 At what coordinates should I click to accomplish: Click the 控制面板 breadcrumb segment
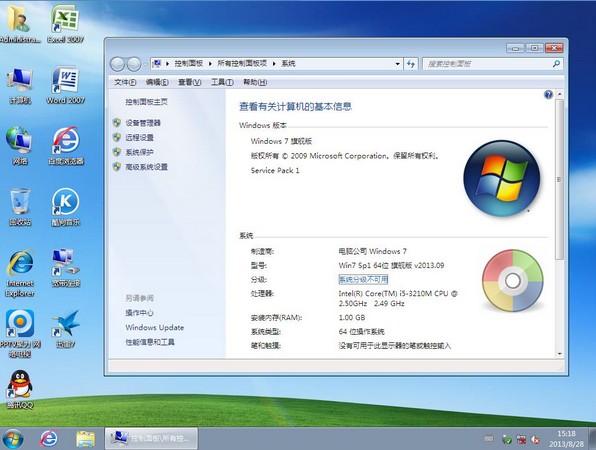(189, 64)
